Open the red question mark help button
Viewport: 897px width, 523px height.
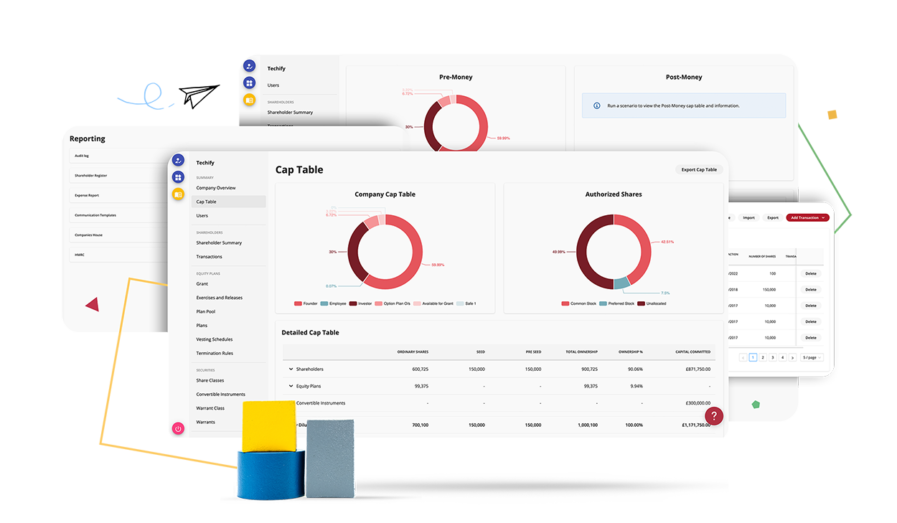713,416
